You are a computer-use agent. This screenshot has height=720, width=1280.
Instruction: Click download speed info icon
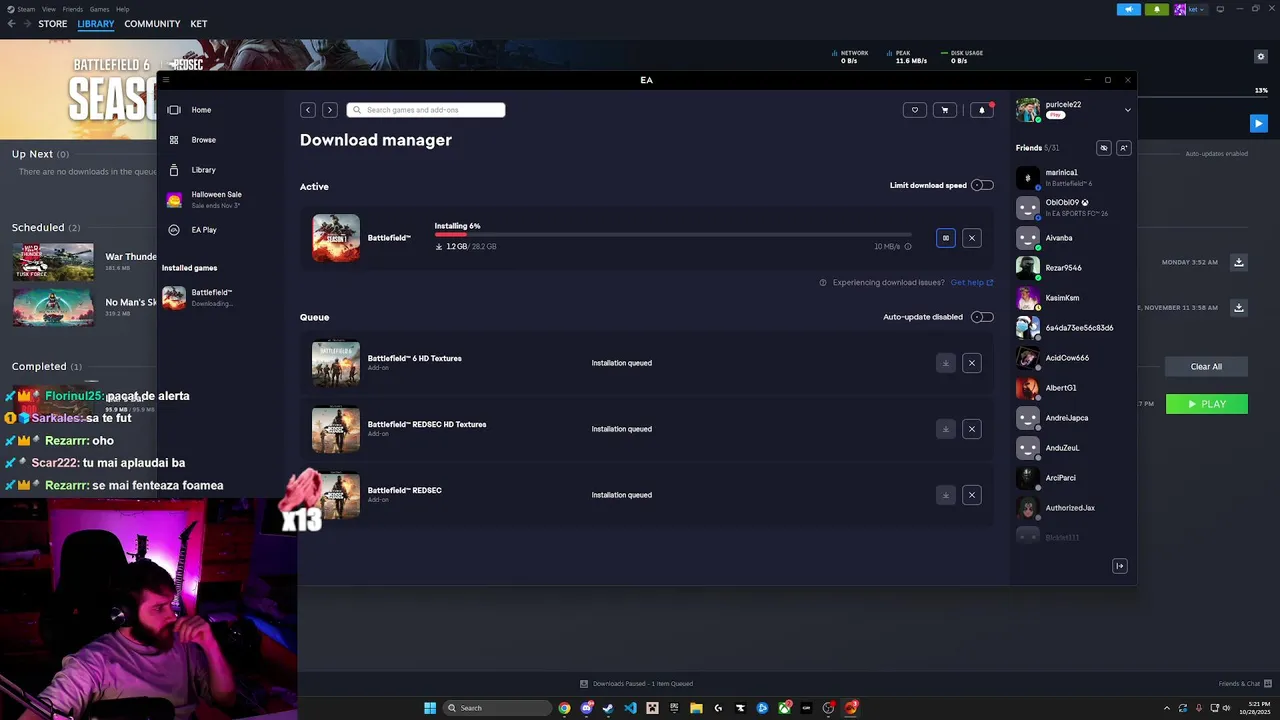(x=908, y=246)
